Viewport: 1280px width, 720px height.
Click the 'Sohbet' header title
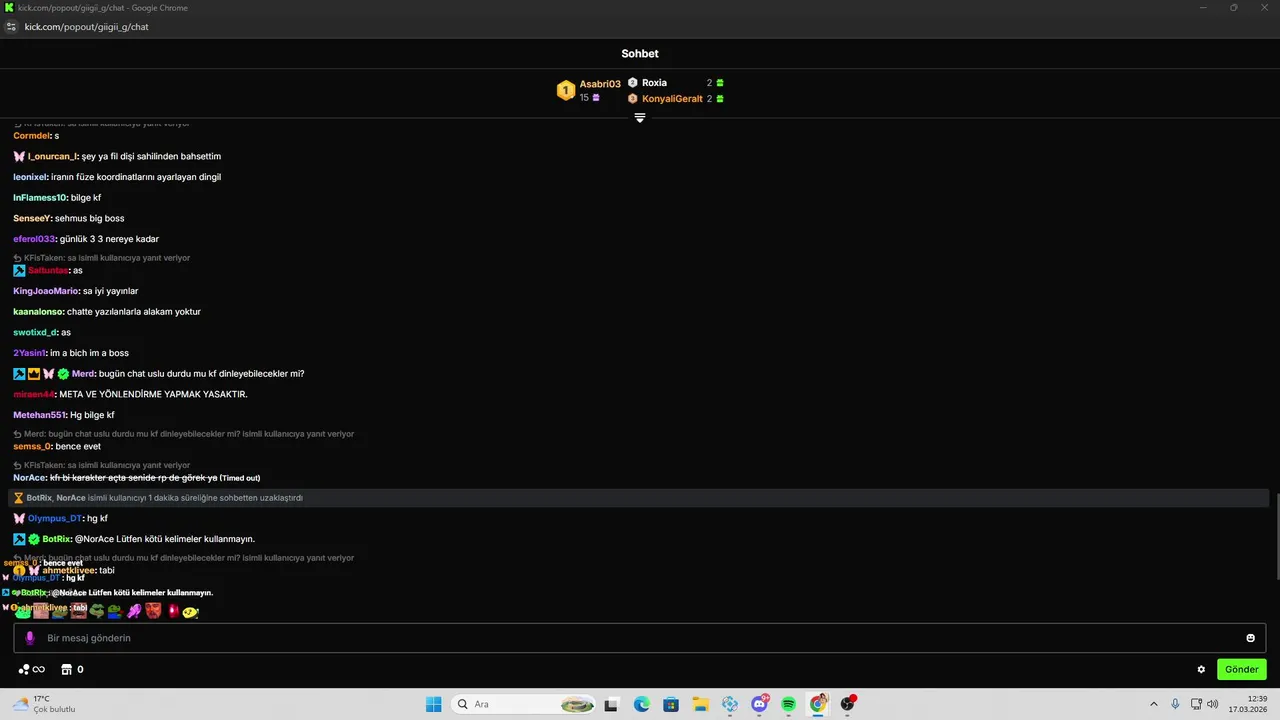point(640,54)
